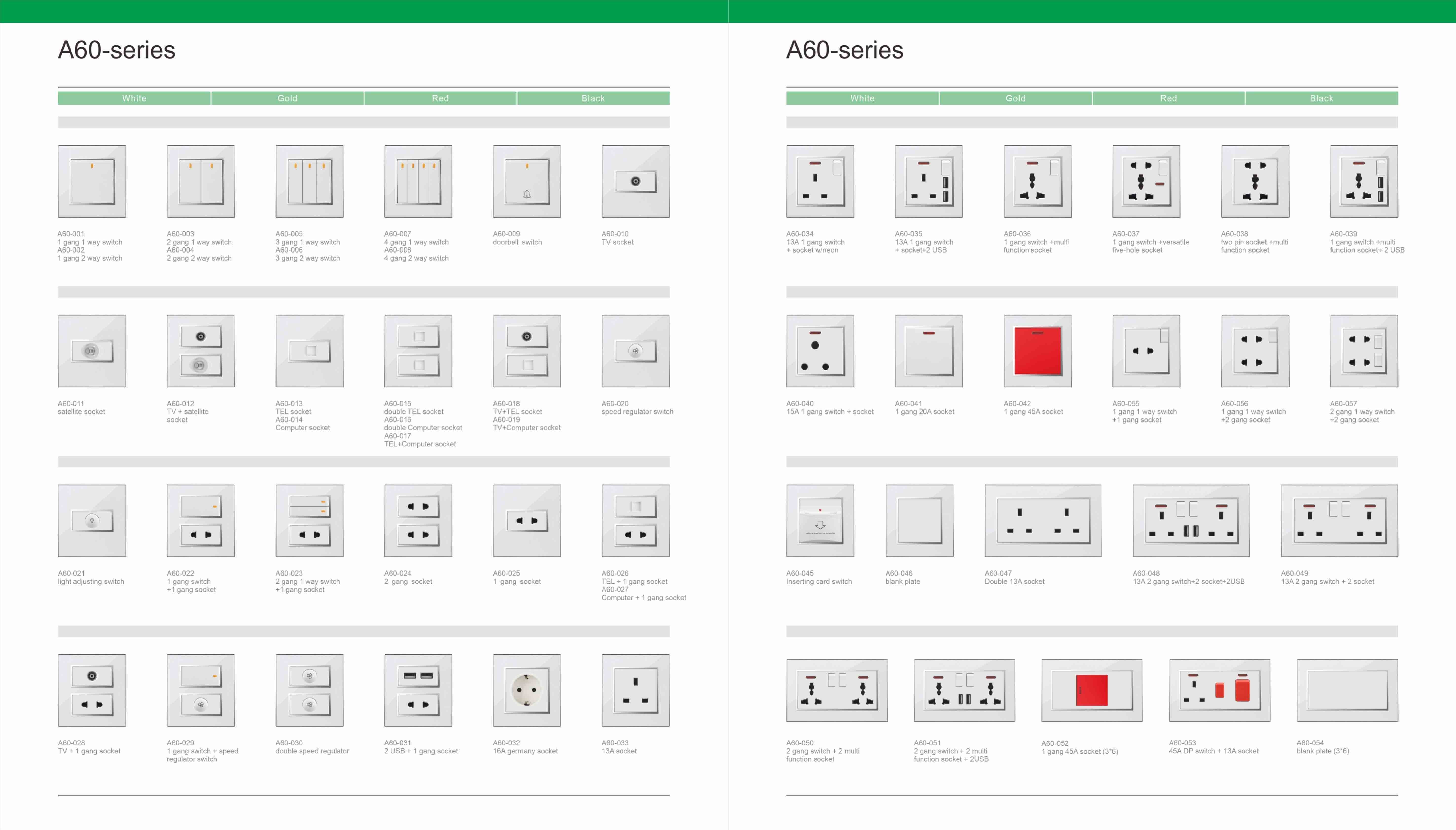The height and width of the screenshot is (830, 1456).
Task: Choose the Red color tab on left page
Action: pyautogui.click(x=440, y=98)
